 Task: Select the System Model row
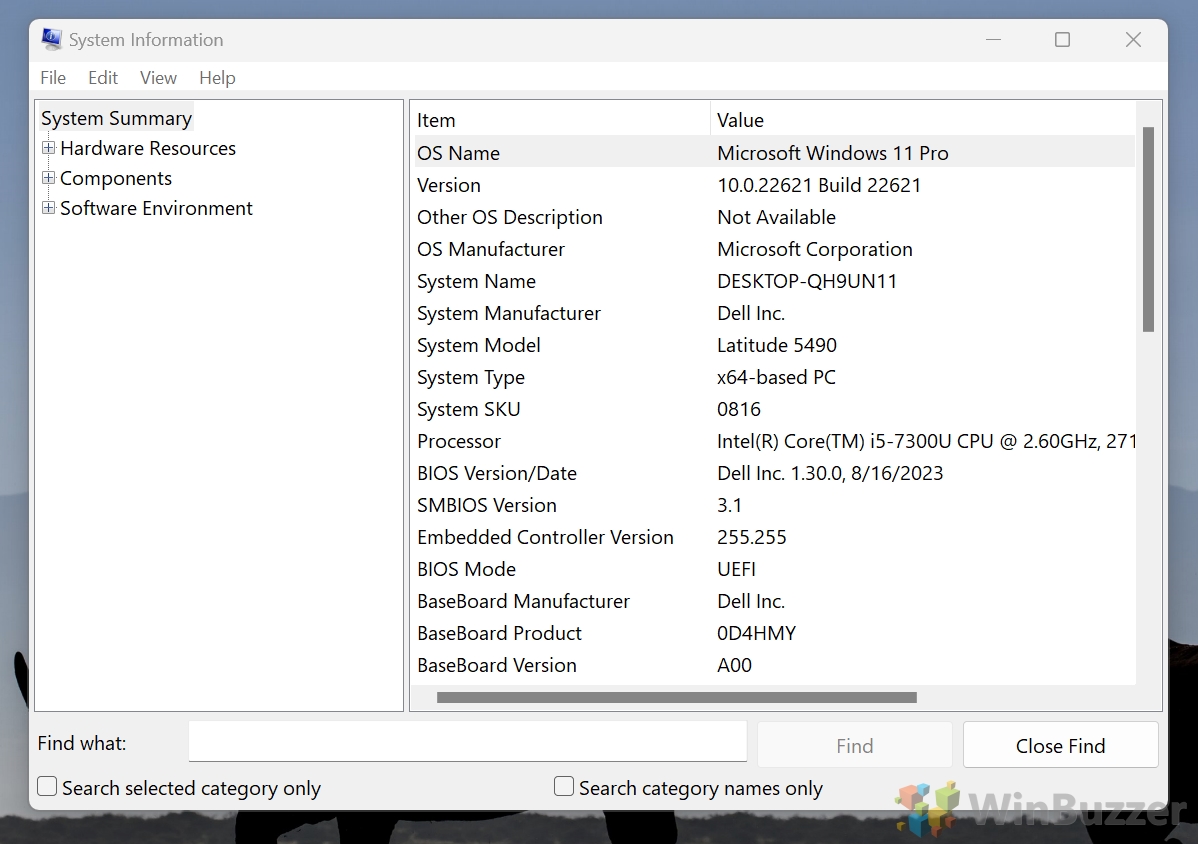[775, 345]
